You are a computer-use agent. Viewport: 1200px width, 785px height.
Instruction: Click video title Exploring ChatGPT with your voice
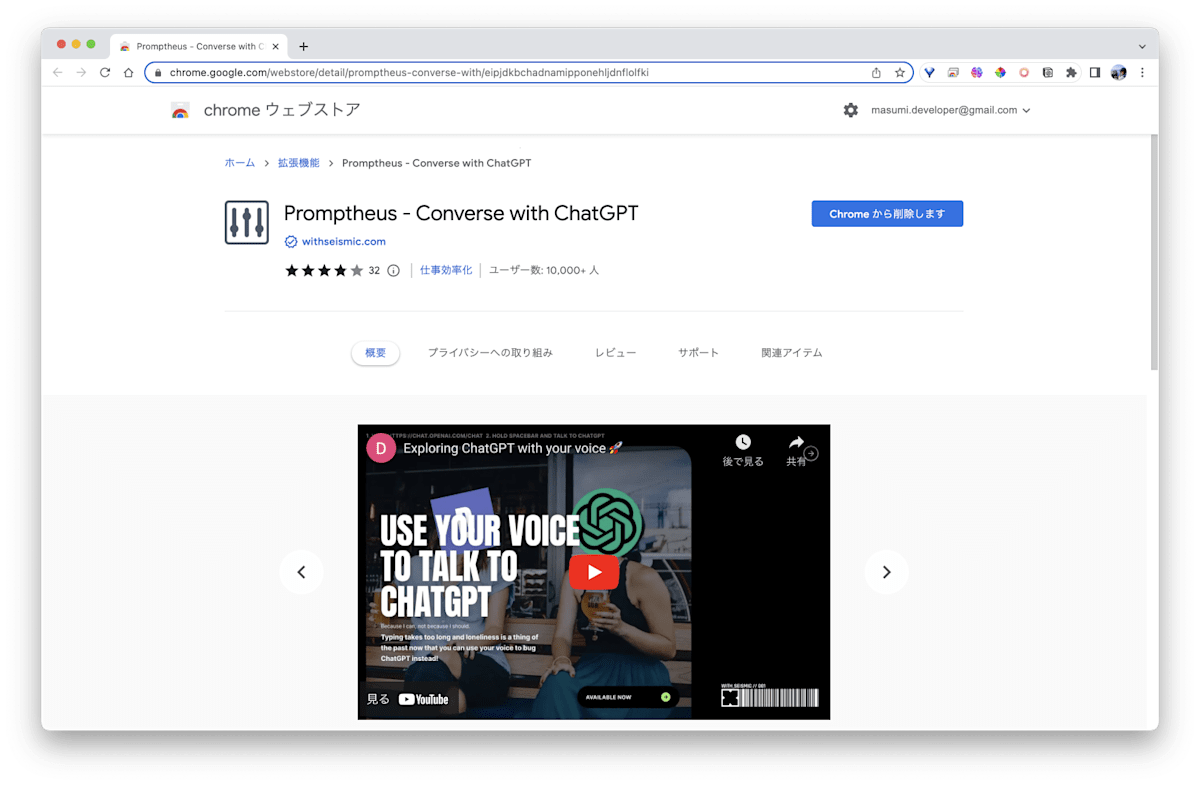click(x=512, y=449)
